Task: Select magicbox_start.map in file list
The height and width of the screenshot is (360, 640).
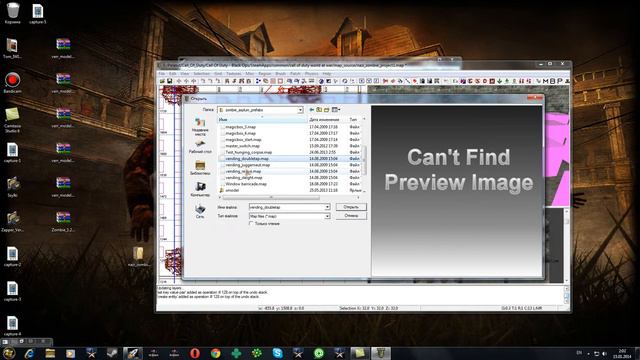Action: pyautogui.click(x=243, y=140)
